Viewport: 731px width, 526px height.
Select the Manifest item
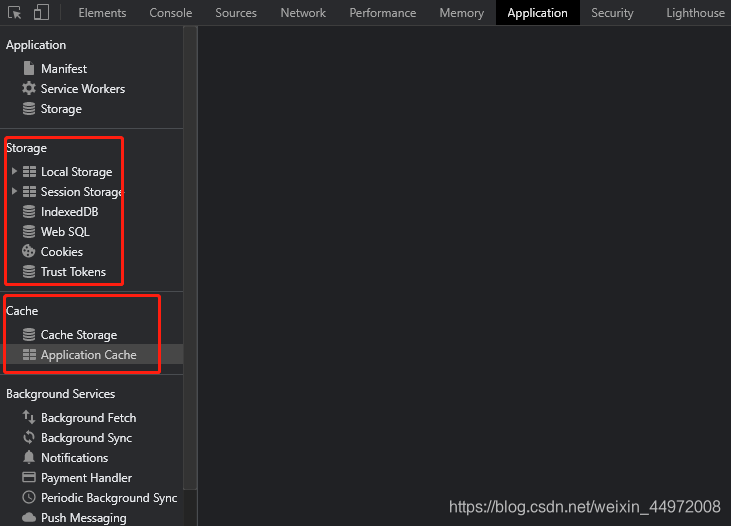(64, 69)
